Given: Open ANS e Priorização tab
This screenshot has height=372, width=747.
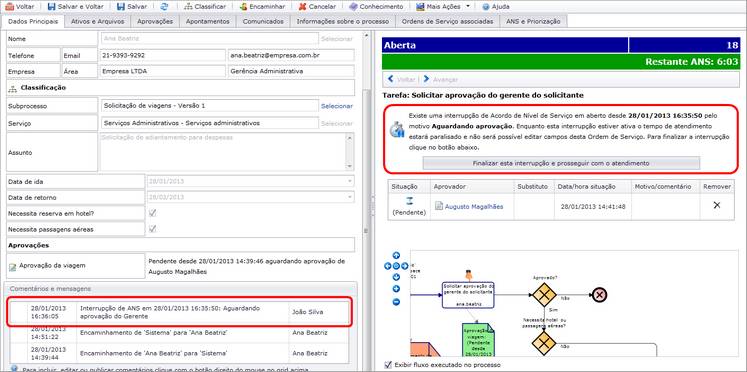Looking at the screenshot, I should tap(533, 21).
